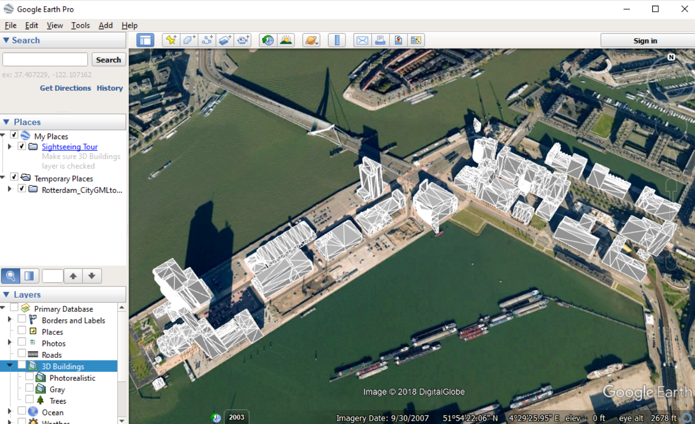Check the 3D Buildings layer checkbox
695x424 pixels.
(x=22, y=366)
